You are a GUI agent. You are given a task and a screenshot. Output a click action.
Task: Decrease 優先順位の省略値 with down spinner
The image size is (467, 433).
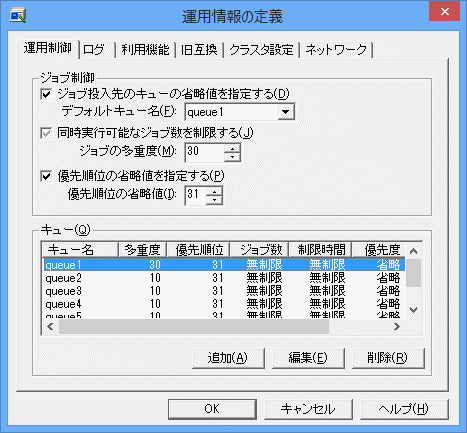pyautogui.click(x=214, y=200)
